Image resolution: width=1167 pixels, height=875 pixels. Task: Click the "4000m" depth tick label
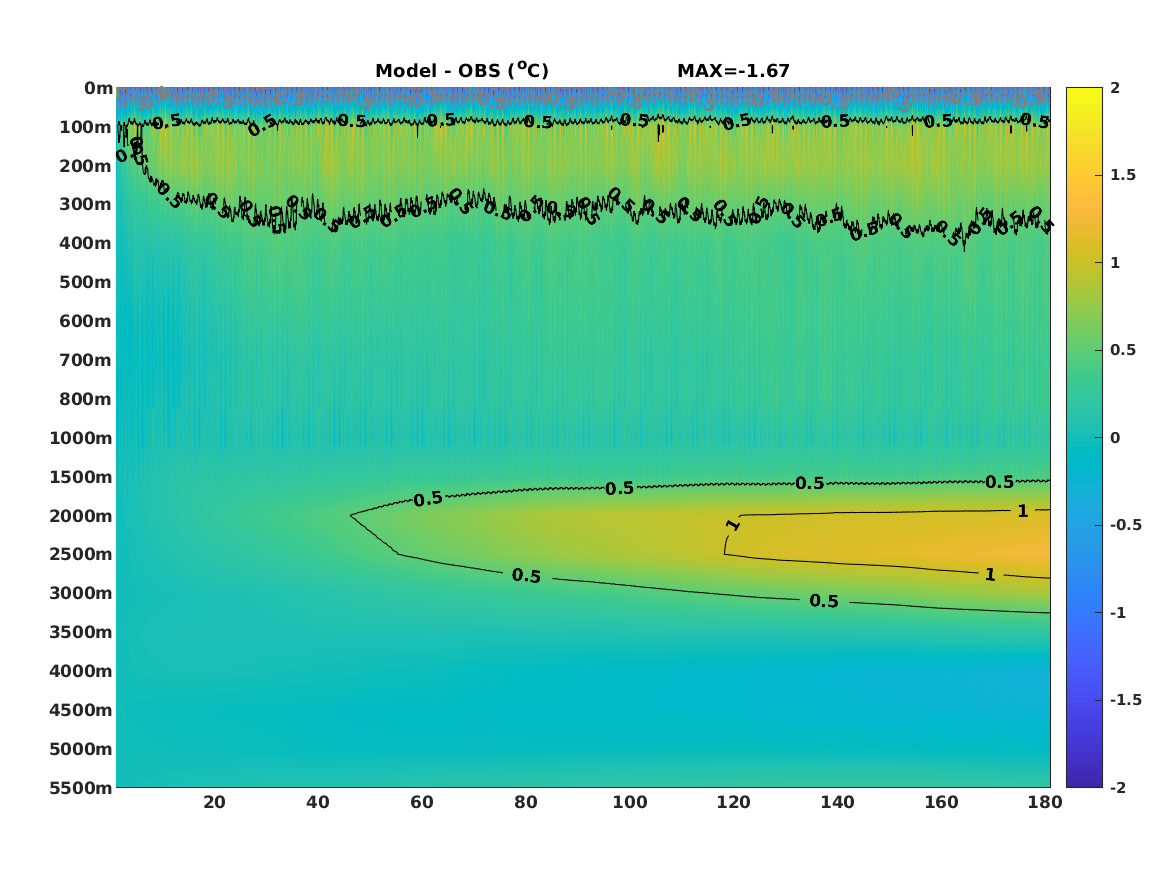(81, 671)
